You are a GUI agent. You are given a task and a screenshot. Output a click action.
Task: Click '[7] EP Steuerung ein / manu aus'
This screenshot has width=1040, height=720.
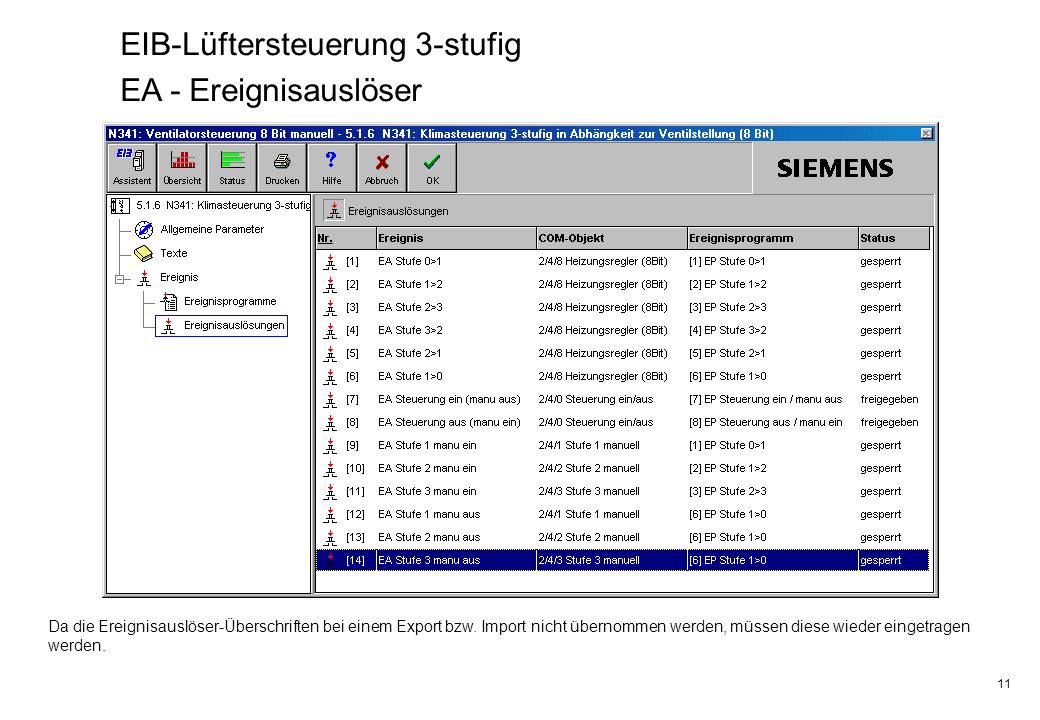tap(765, 399)
